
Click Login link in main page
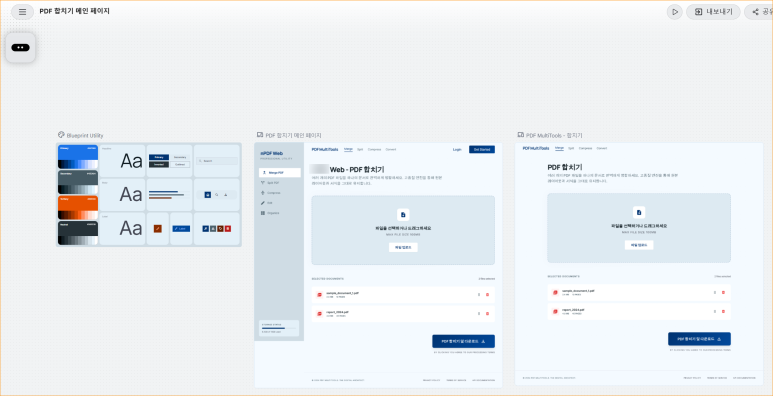[457, 149]
